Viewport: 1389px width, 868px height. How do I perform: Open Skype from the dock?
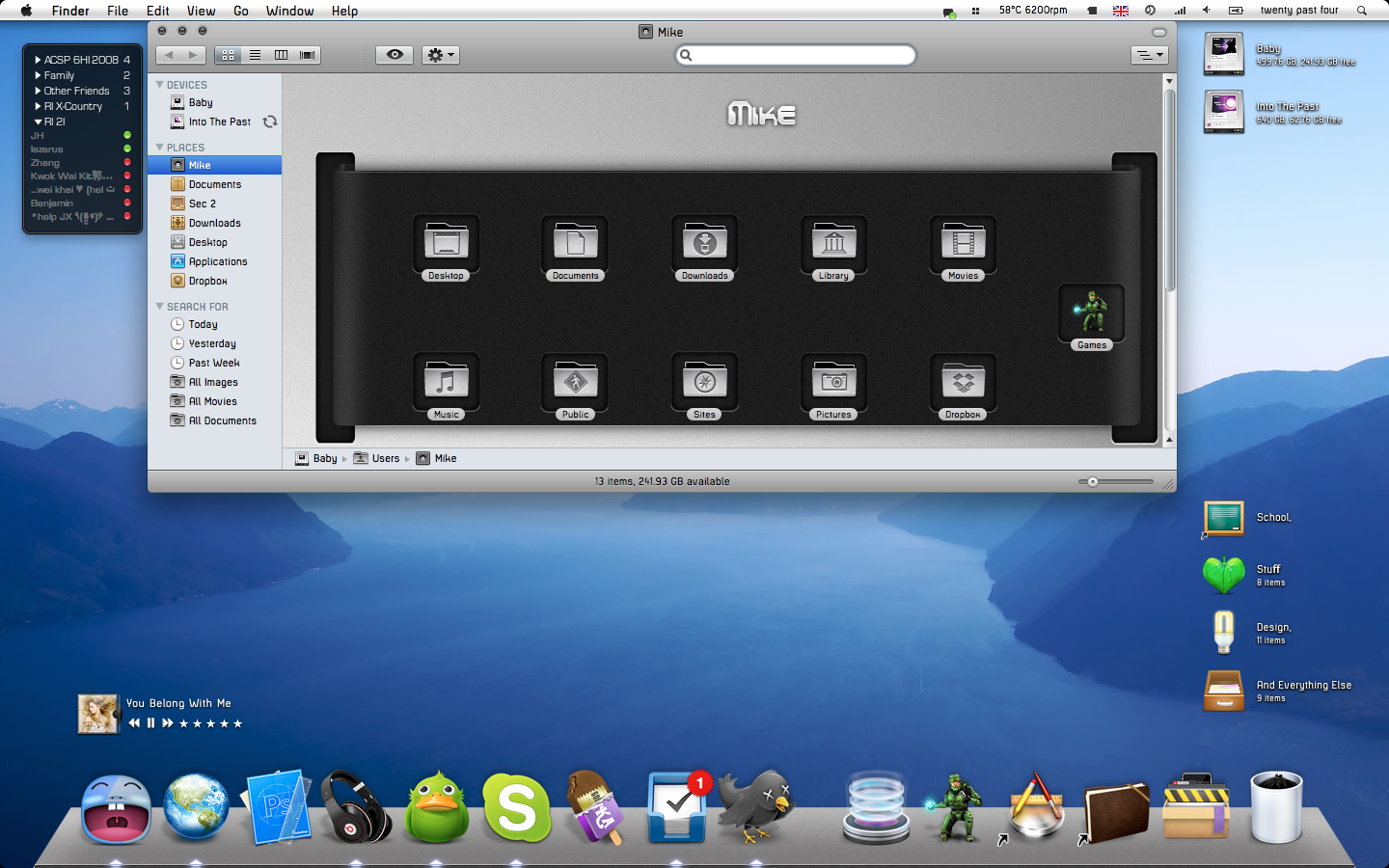516,807
